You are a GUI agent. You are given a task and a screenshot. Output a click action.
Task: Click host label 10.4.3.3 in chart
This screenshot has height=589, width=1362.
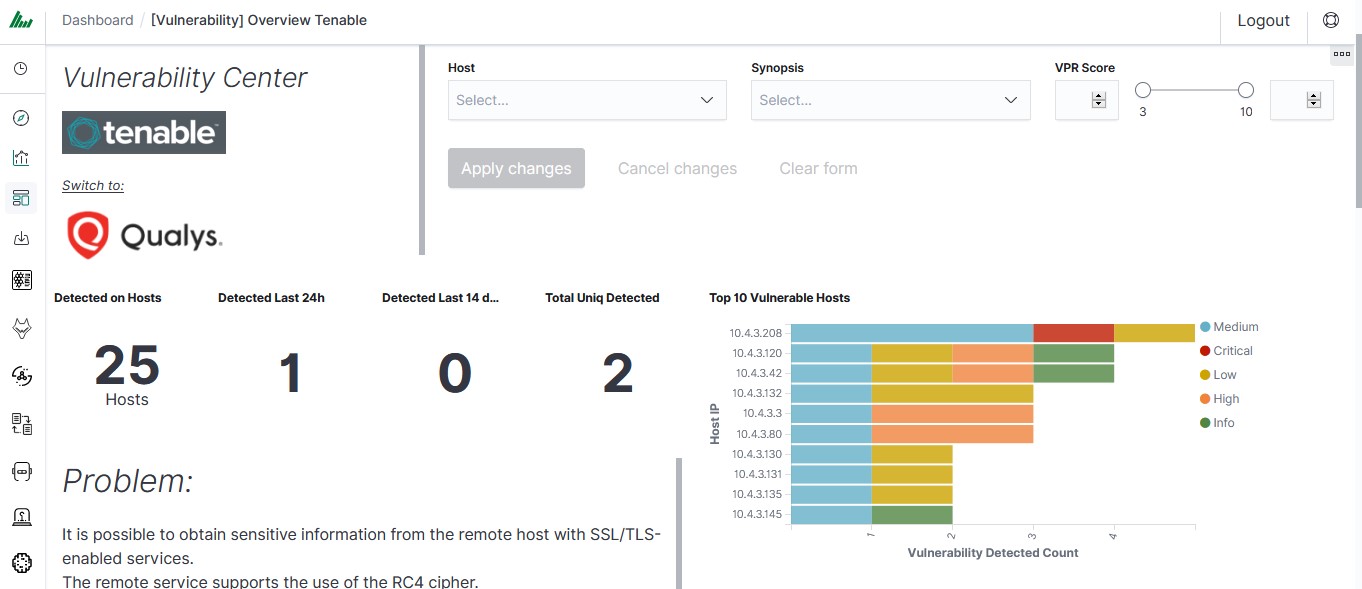(763, 413)
